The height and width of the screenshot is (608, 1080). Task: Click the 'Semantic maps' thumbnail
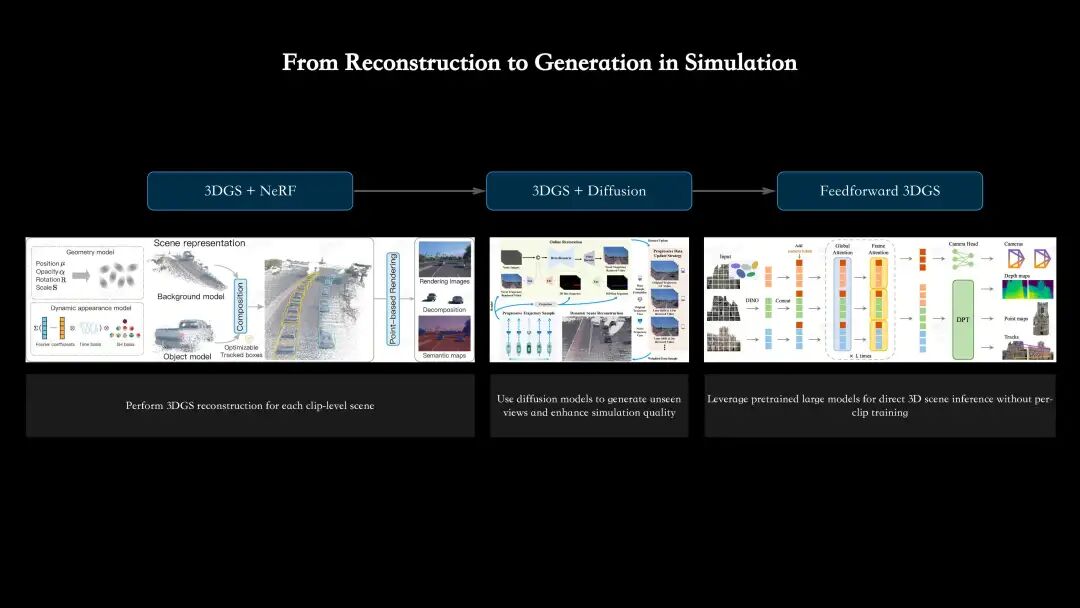pyautogui.click(x=445, y=333)
